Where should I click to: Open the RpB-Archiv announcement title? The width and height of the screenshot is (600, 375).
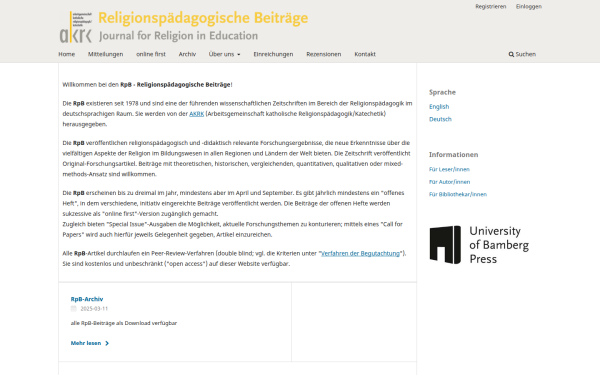coord(87,299)
